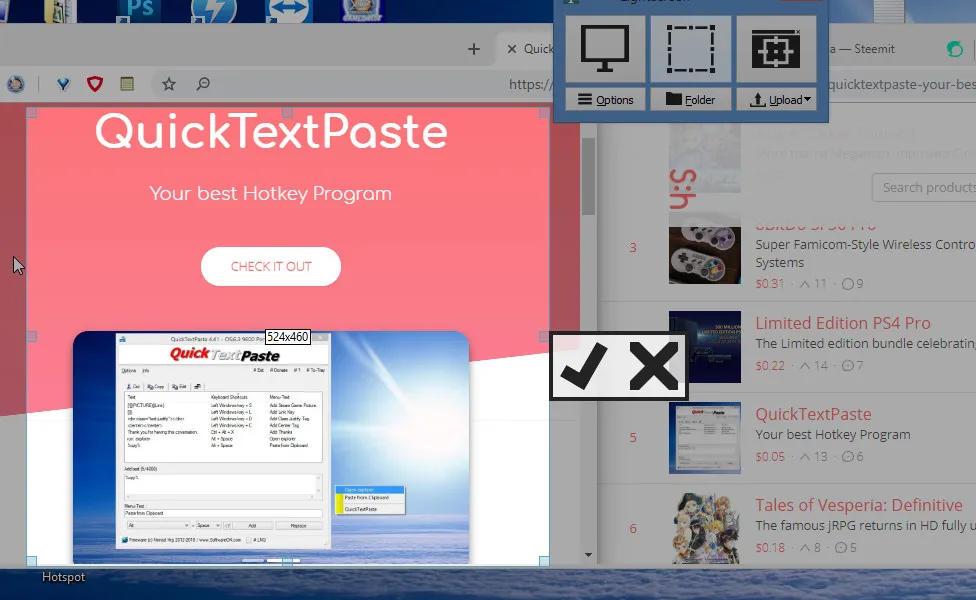
Task: Click the page vertical scrollbar thumb
Action: tap(588, 176)
